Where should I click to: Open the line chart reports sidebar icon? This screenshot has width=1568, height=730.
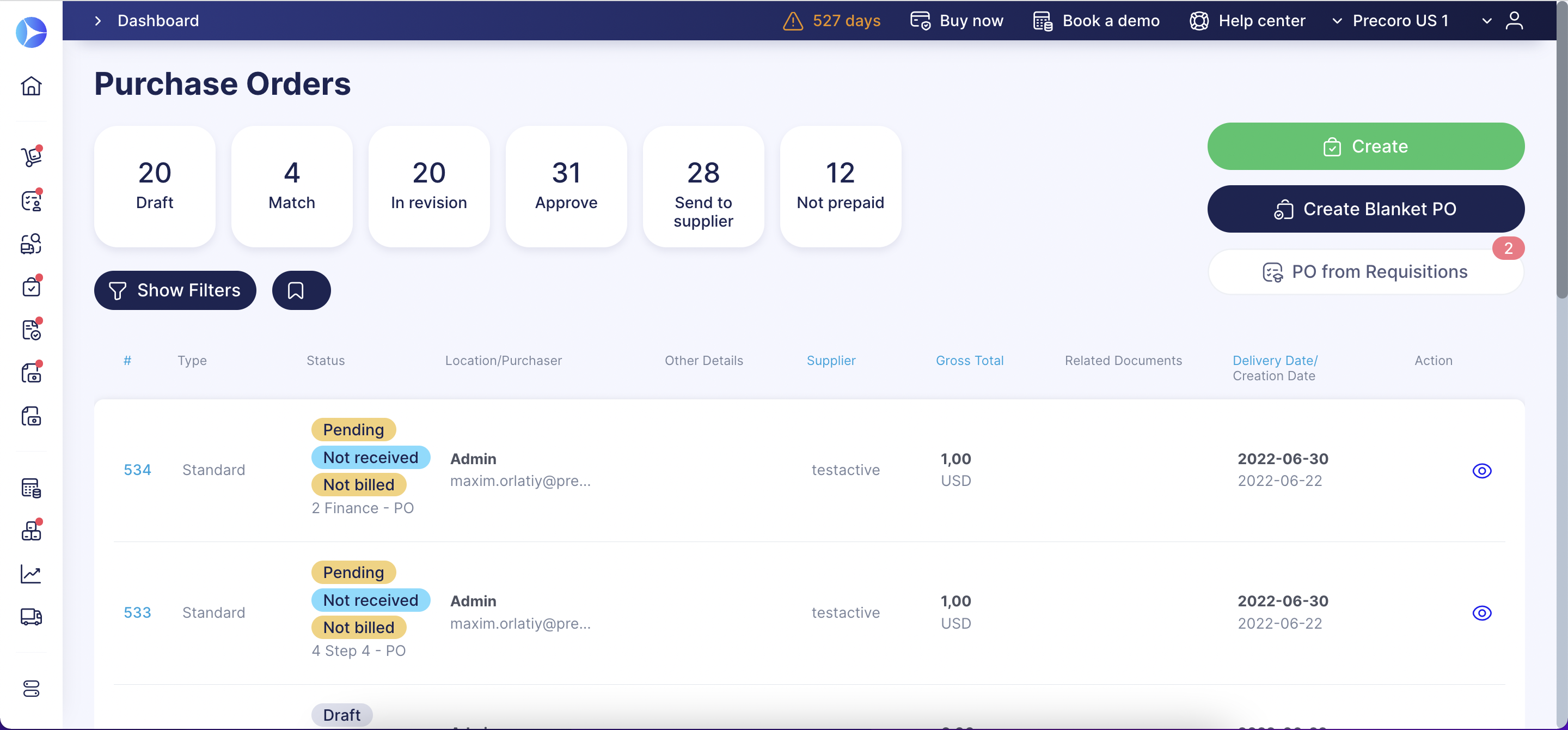(x=31, y=574)
